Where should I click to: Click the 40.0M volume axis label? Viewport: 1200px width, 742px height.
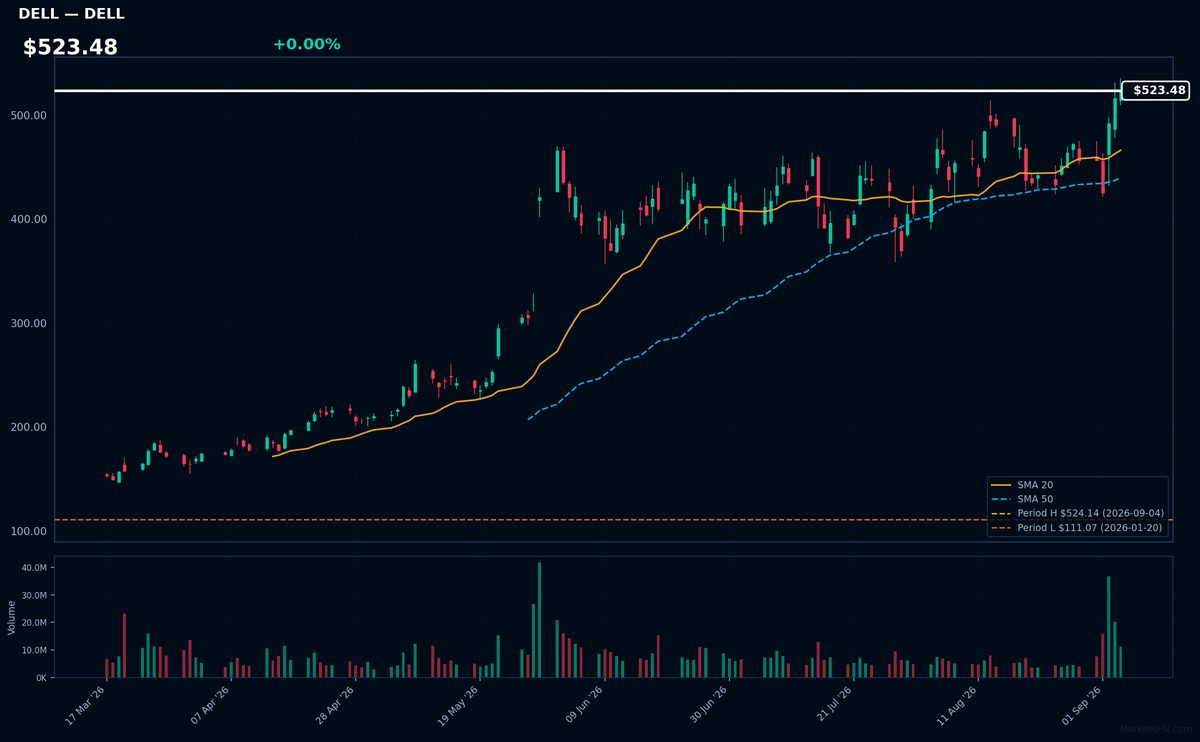(x=34, y=568)
